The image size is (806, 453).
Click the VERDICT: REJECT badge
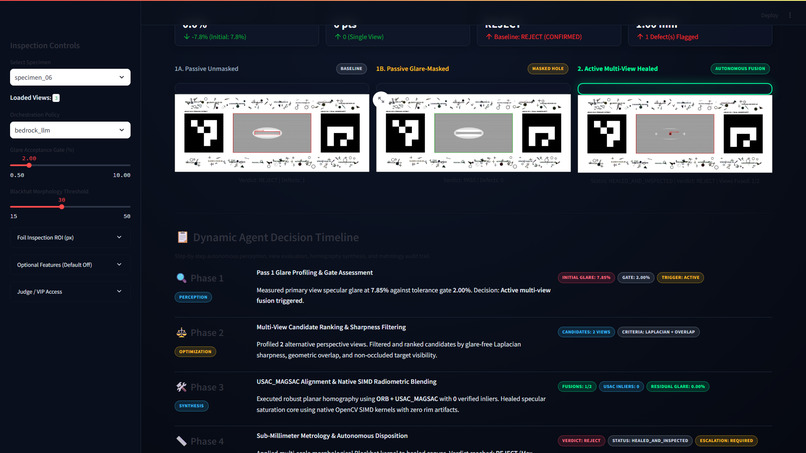581,441
